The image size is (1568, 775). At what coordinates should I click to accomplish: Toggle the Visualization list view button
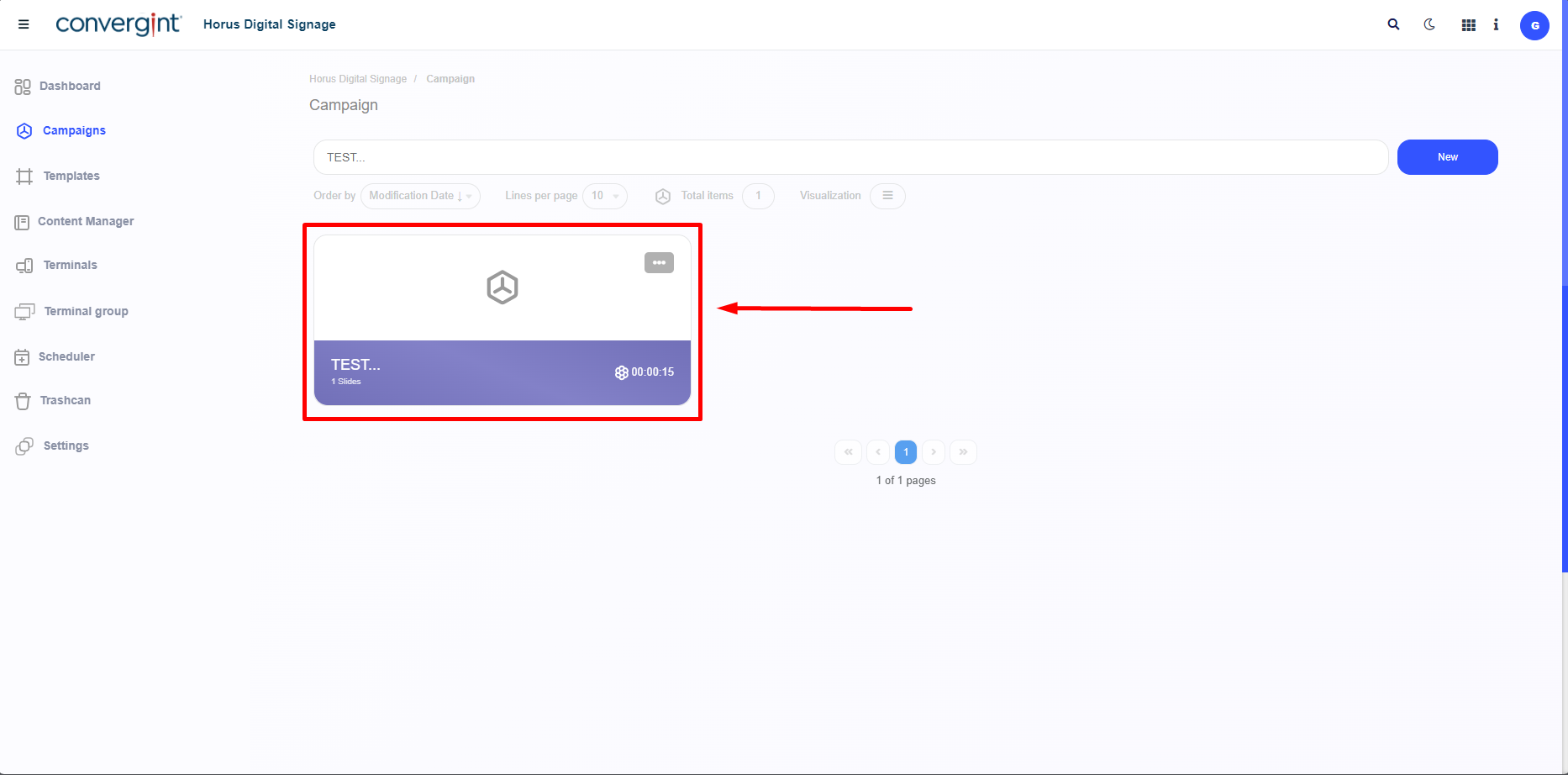[x=887, y=196]
